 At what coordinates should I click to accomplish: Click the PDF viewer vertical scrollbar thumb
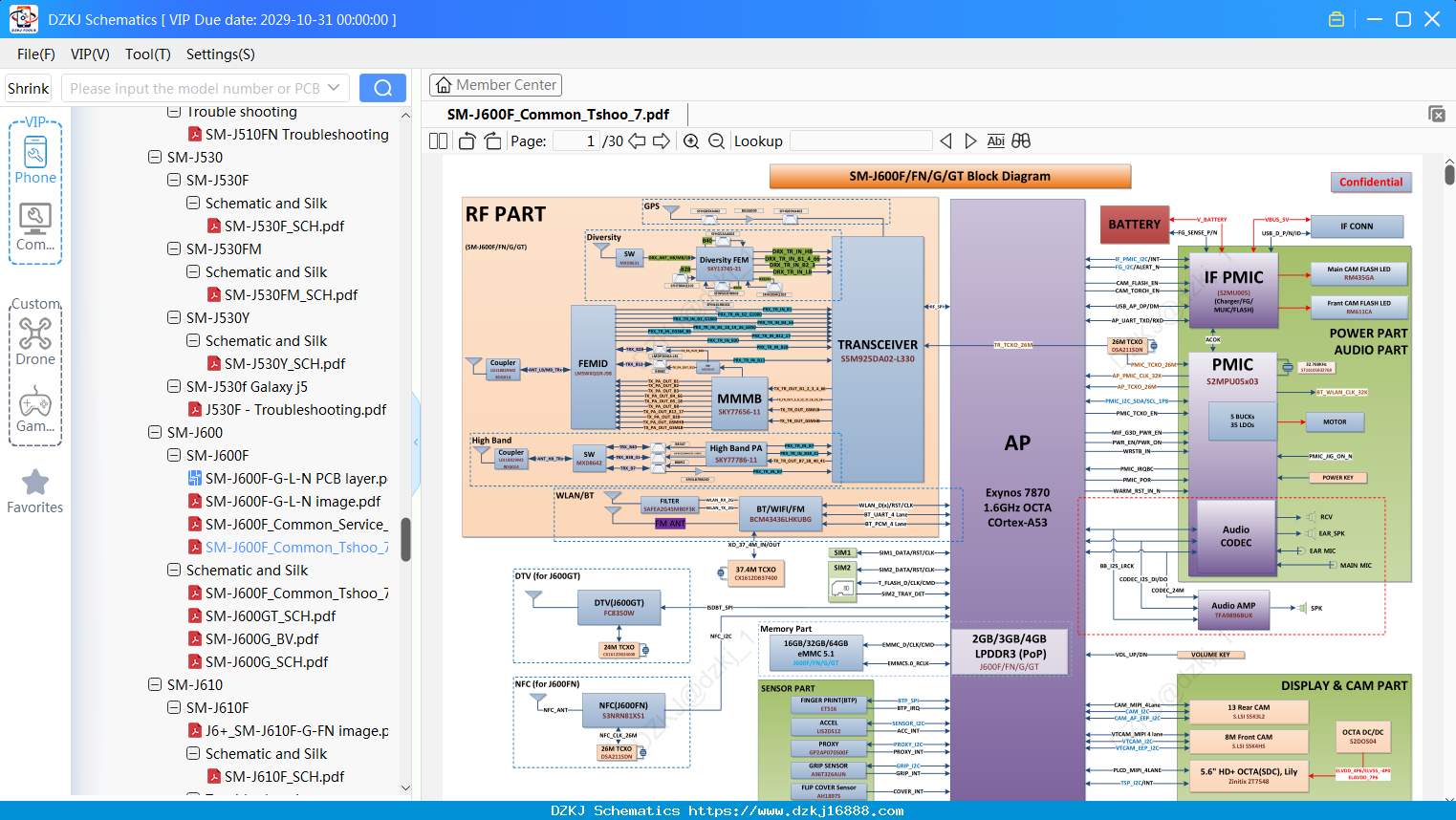pyautogui.click(x=1449, y=175)
